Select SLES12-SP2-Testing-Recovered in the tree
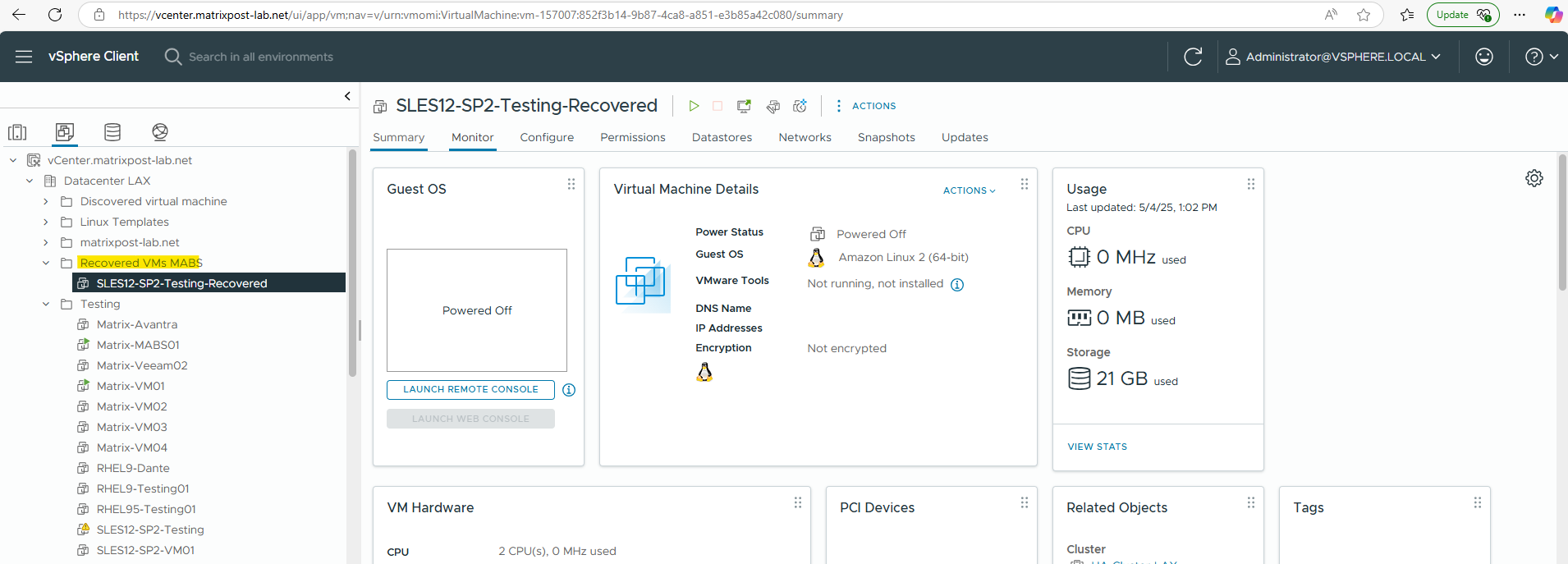 [209, 283]
